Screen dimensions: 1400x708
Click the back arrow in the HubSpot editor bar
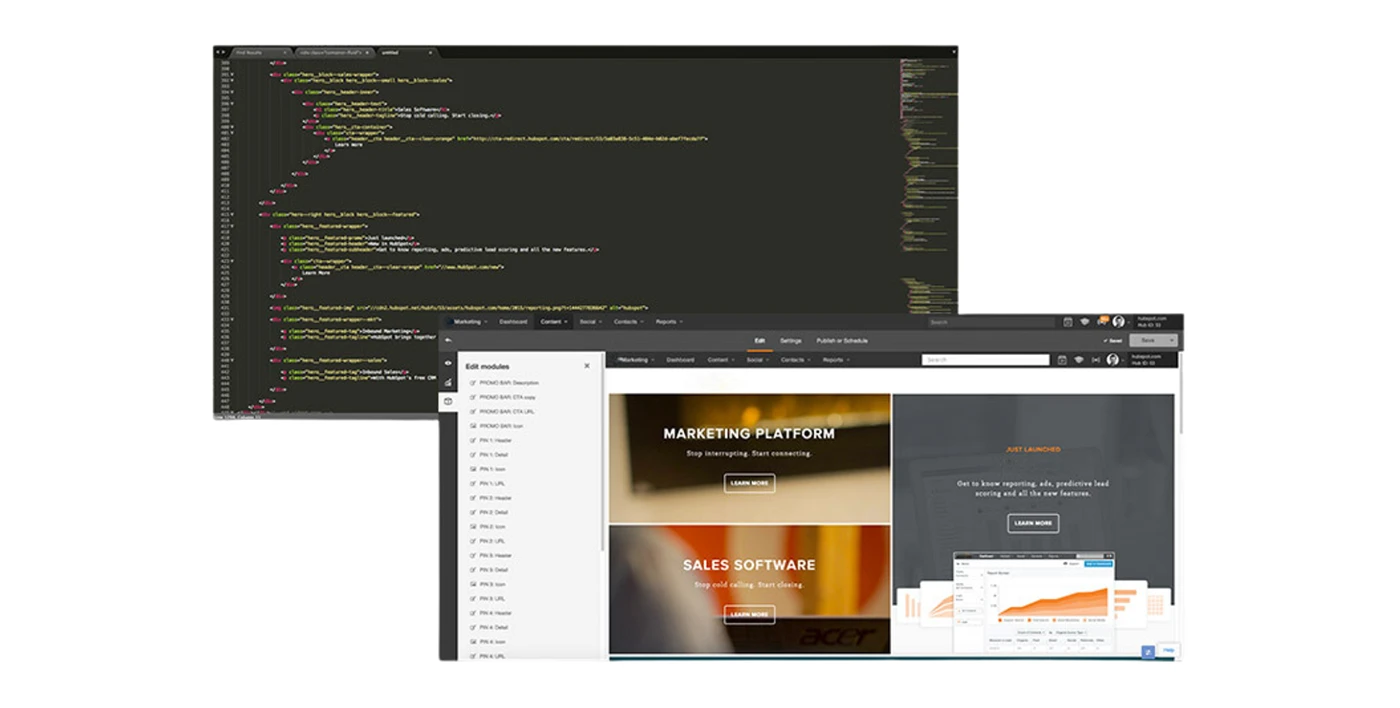pyautogui.click(x=448, y=340)
